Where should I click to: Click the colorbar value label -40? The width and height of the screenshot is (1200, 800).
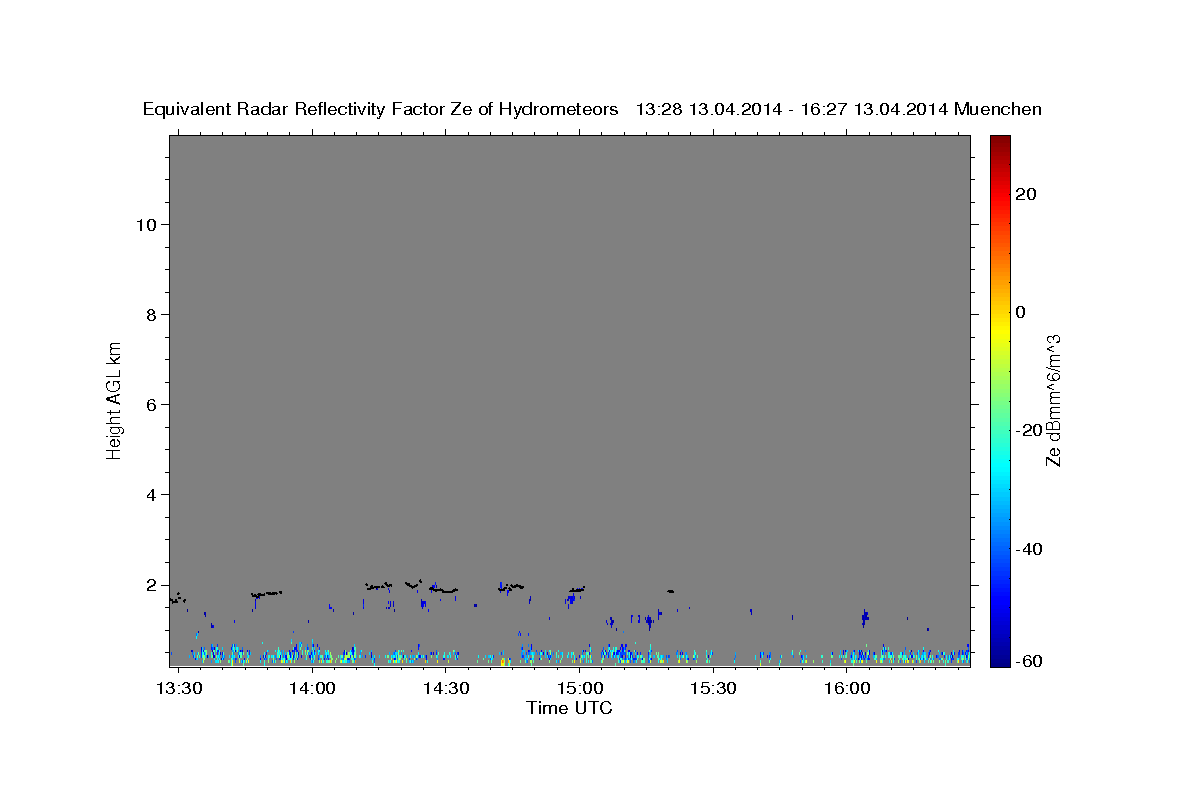(x=1029, y=548)
